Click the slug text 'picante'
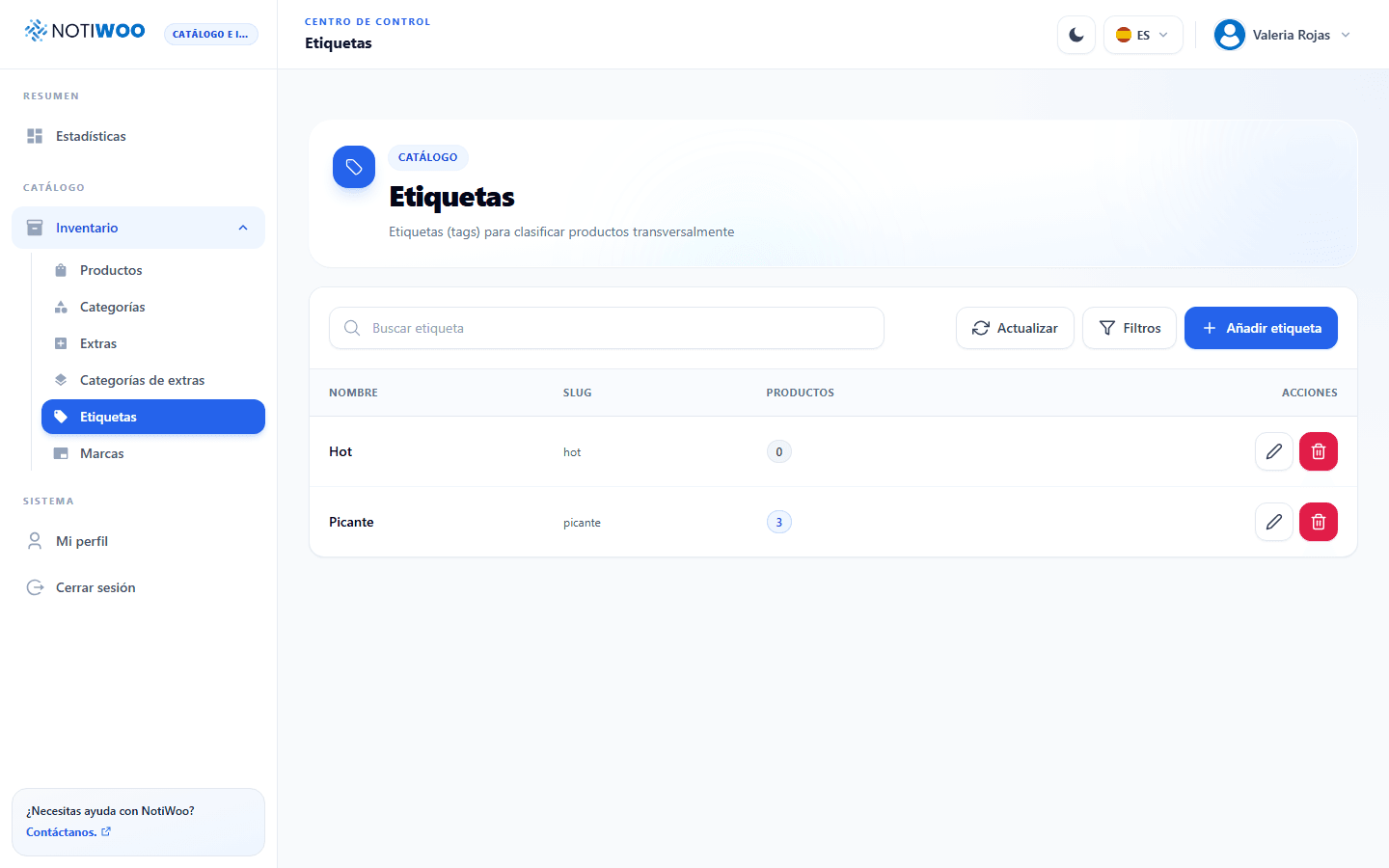Screen dimensions: 1389x868 point(582,523)
